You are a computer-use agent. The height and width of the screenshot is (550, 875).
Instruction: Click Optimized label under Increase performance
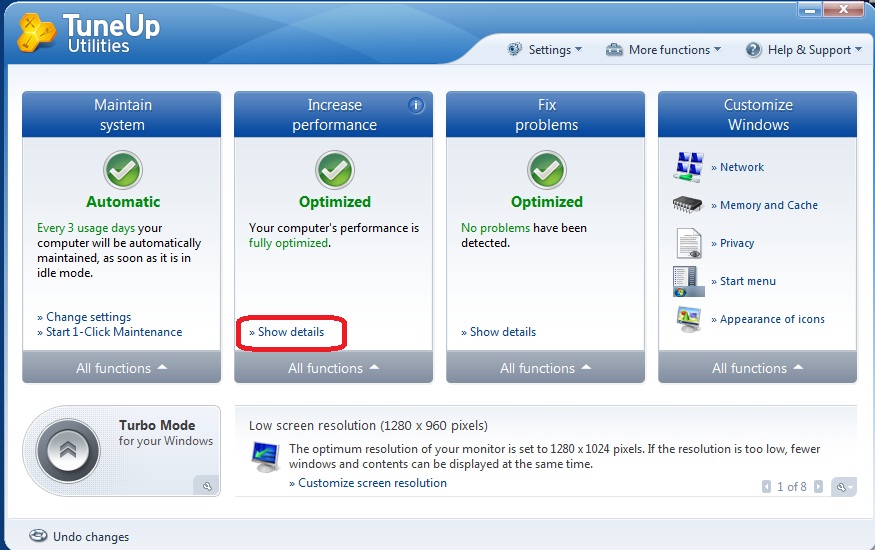point(335,201)
